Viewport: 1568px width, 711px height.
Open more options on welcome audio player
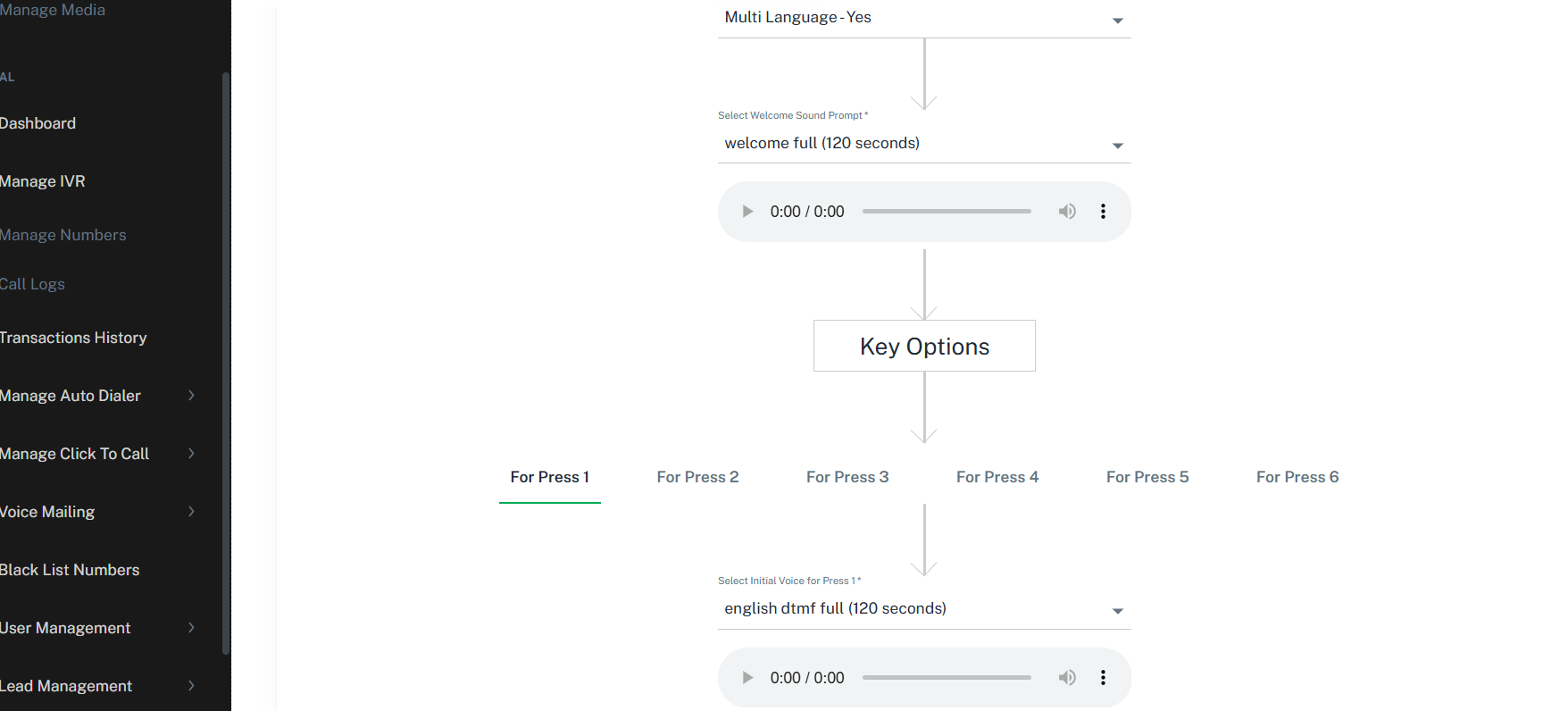(1103, 212)
